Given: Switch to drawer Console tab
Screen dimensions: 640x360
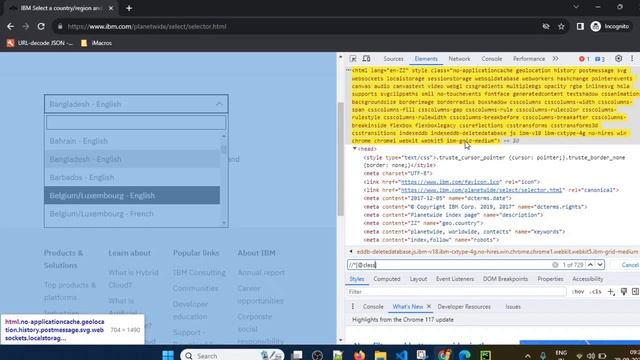Looking at the screenshot, I should pos(373,307).
